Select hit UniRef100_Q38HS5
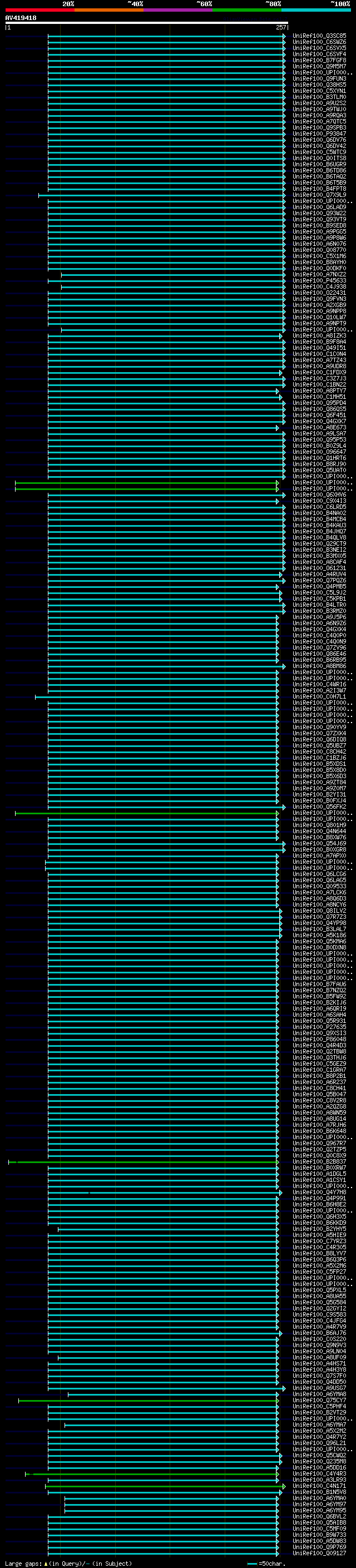This screenshot has height=1568, width=356. click(x=319, y=85)
